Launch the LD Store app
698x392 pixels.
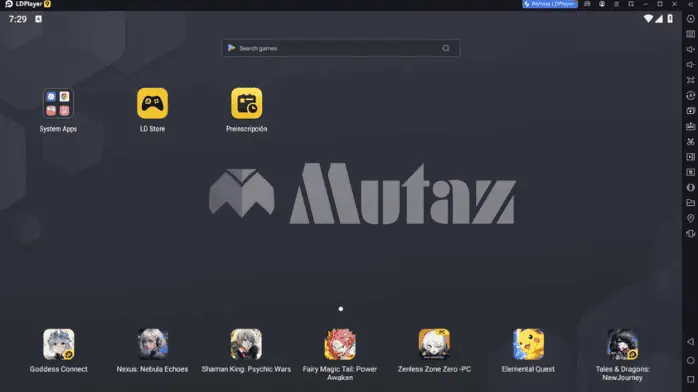(152, 103)
